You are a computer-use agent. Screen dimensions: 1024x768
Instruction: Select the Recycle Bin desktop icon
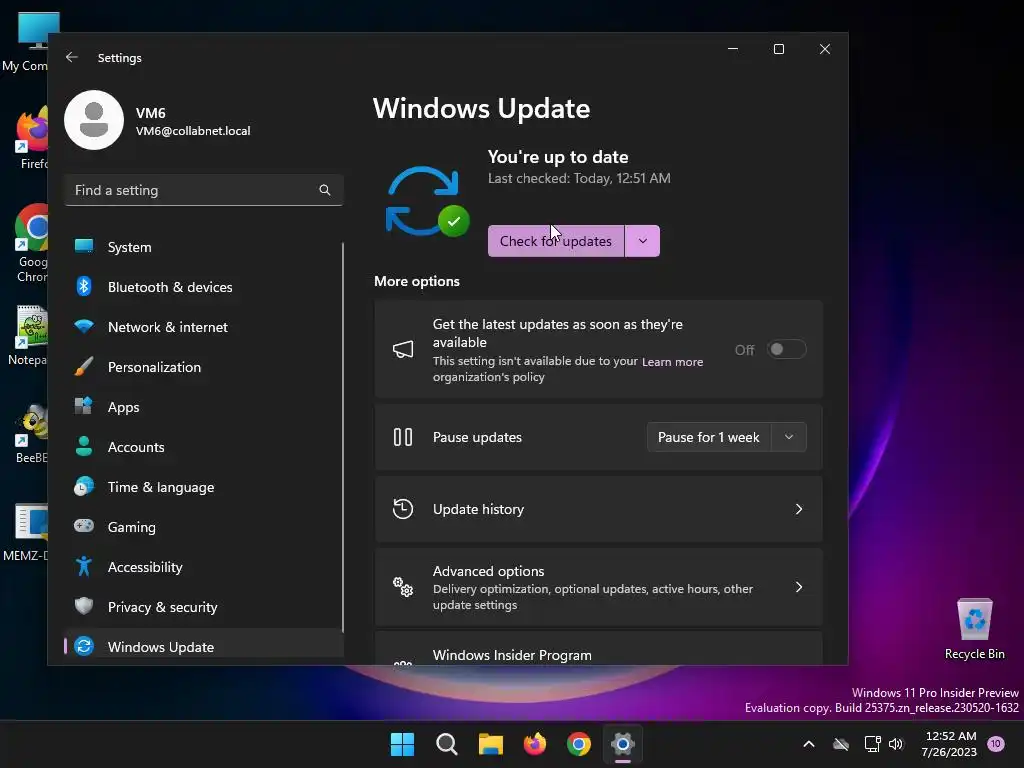point(974,630)
